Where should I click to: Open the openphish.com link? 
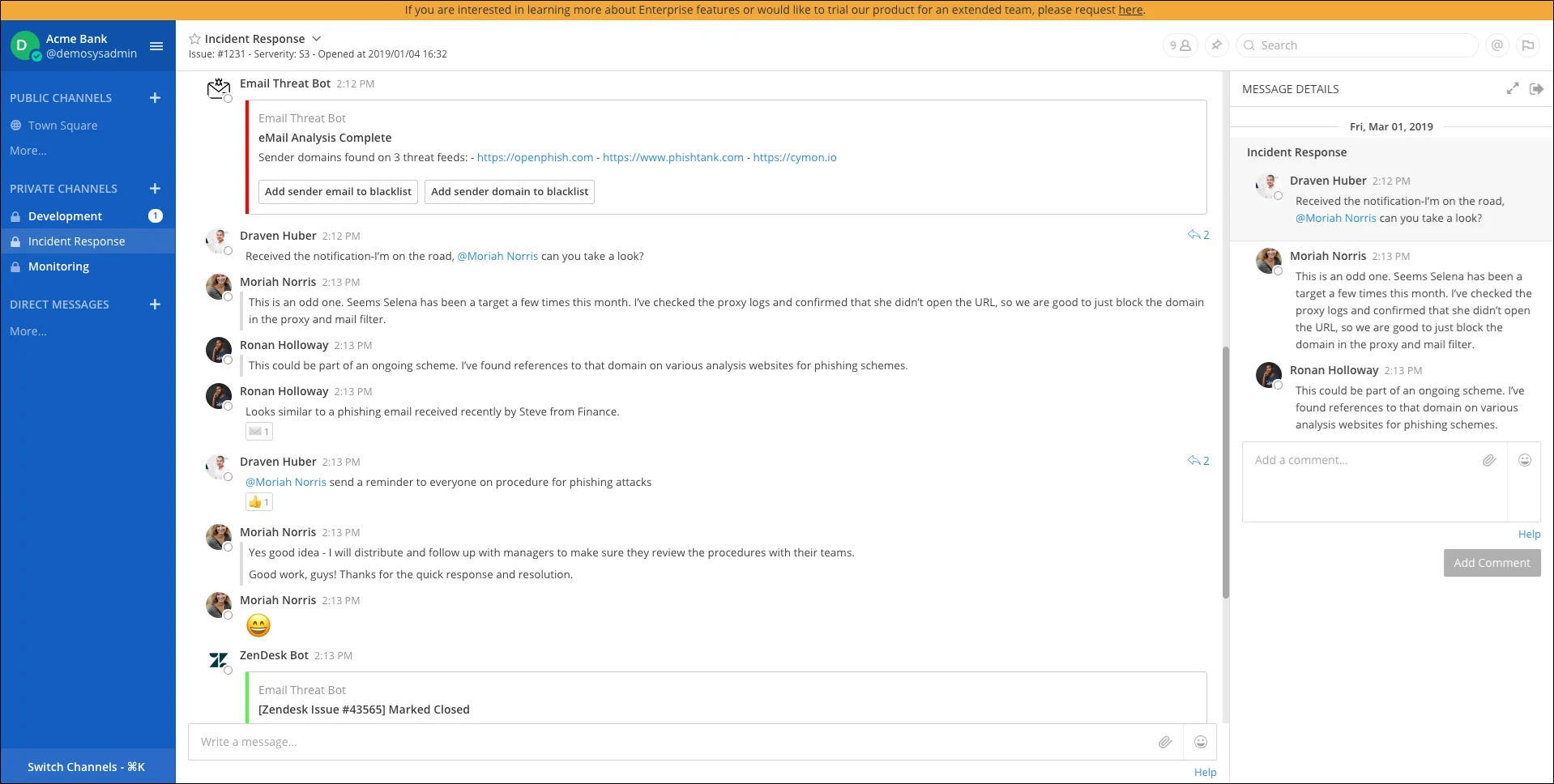click(x=535, y=158)
